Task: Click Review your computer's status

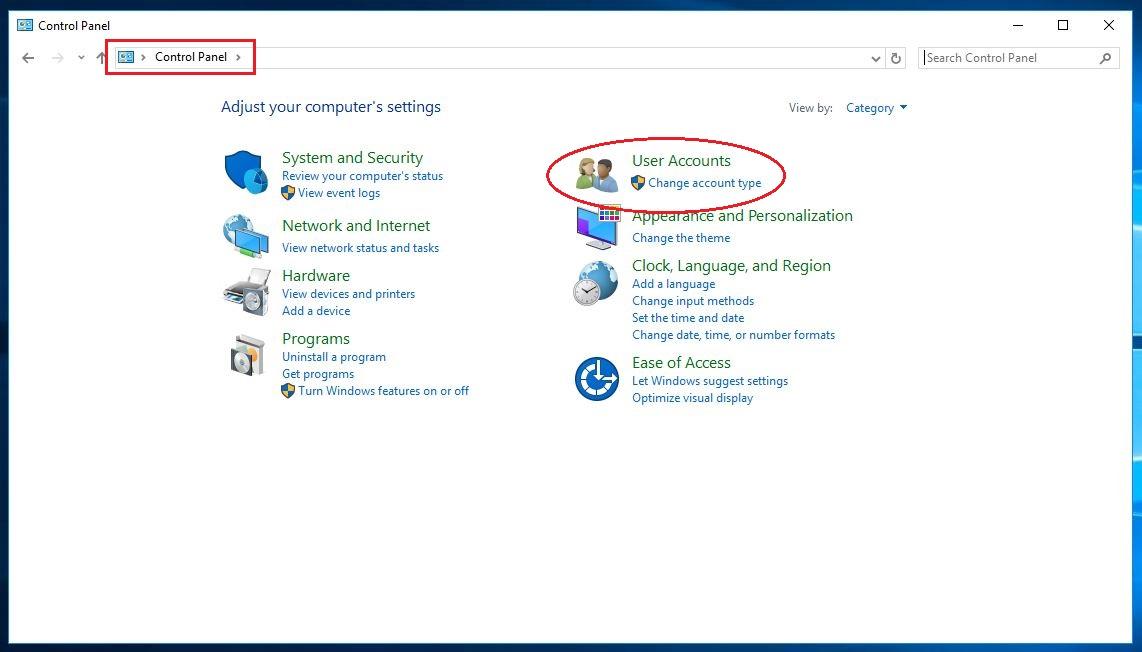Action: (363, 176)
